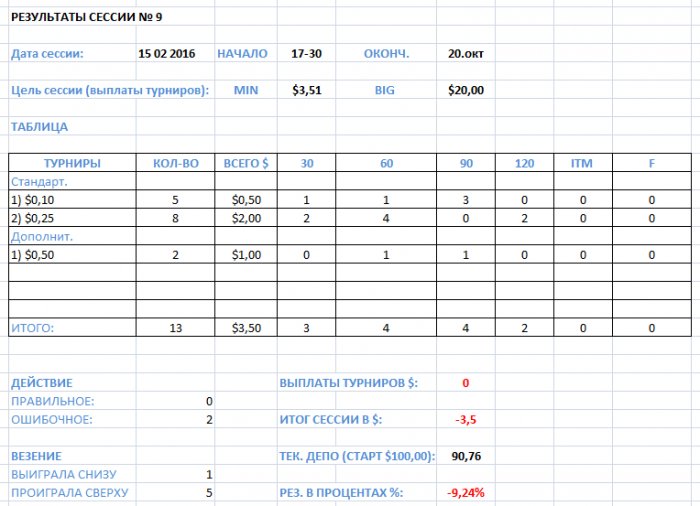Click the ПРОИГРАЛА СВЕРХУ value 5
700x506 pixels.
(209, 493)
